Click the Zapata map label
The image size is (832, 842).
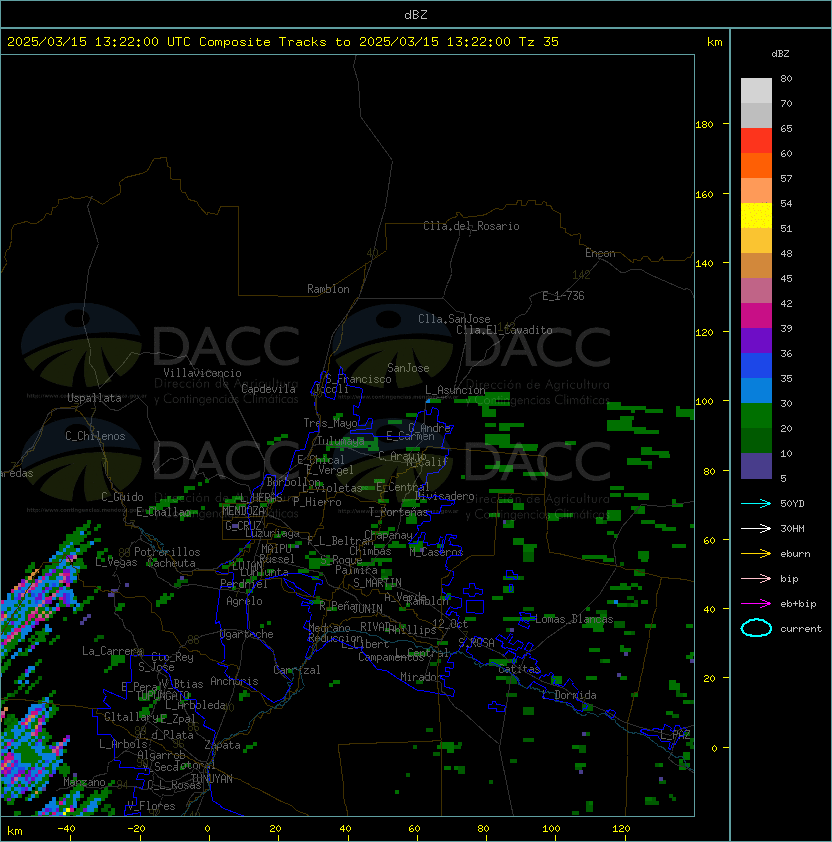coord(222,745)
